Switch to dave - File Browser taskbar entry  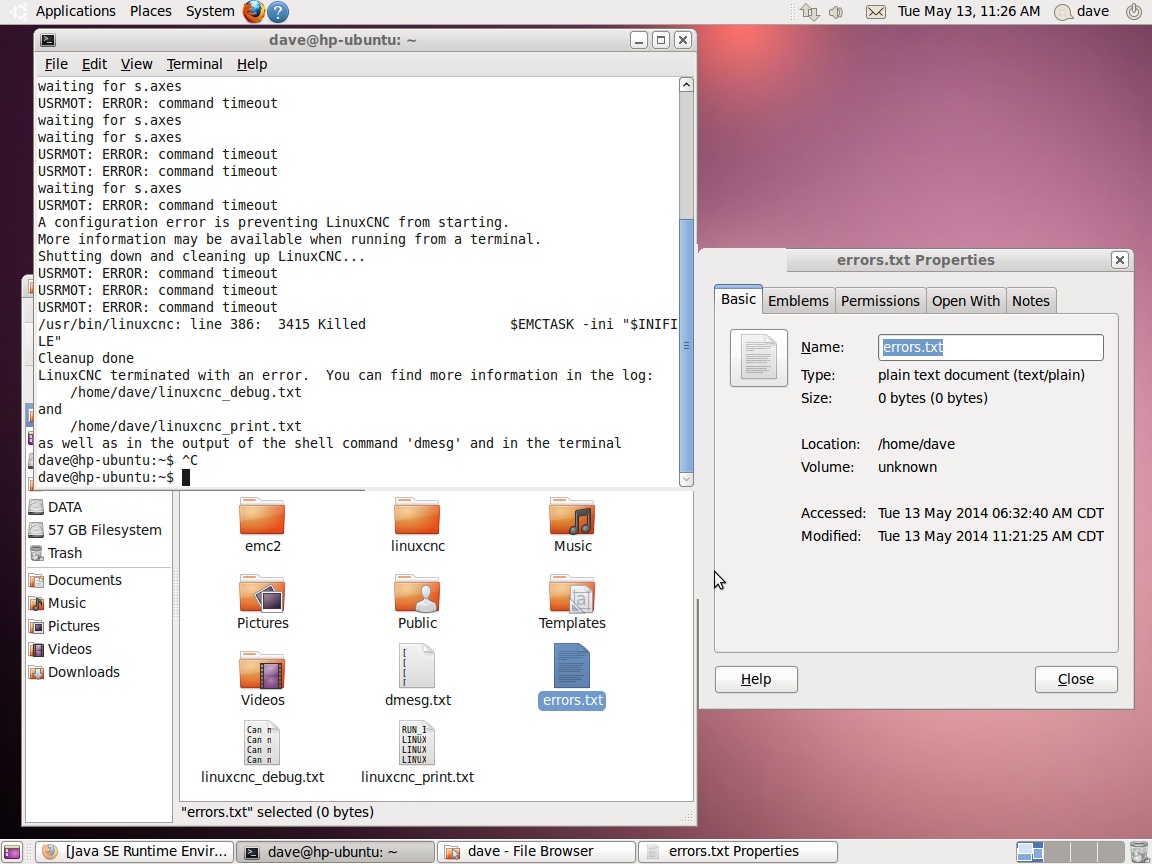(x=536, y=852)
